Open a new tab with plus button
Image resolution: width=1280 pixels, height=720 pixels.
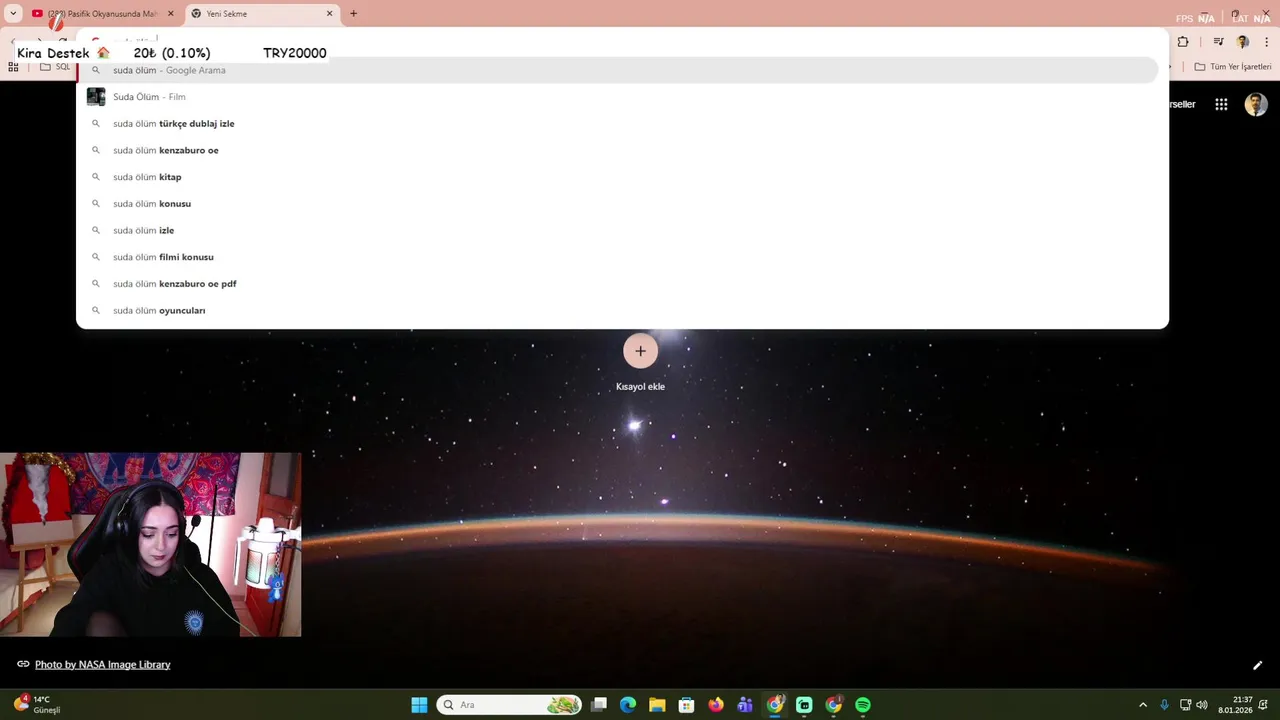[x=353, y=14]
